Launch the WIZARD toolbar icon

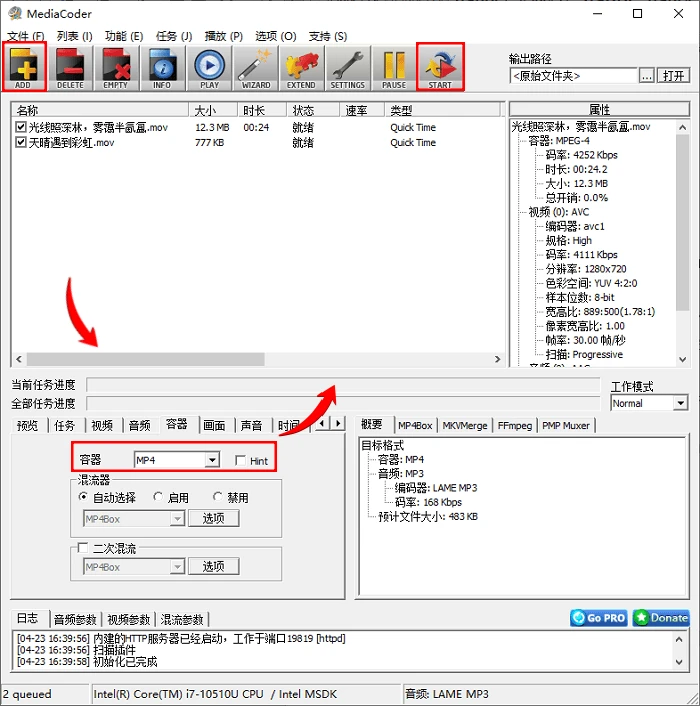tap(256, 68)
